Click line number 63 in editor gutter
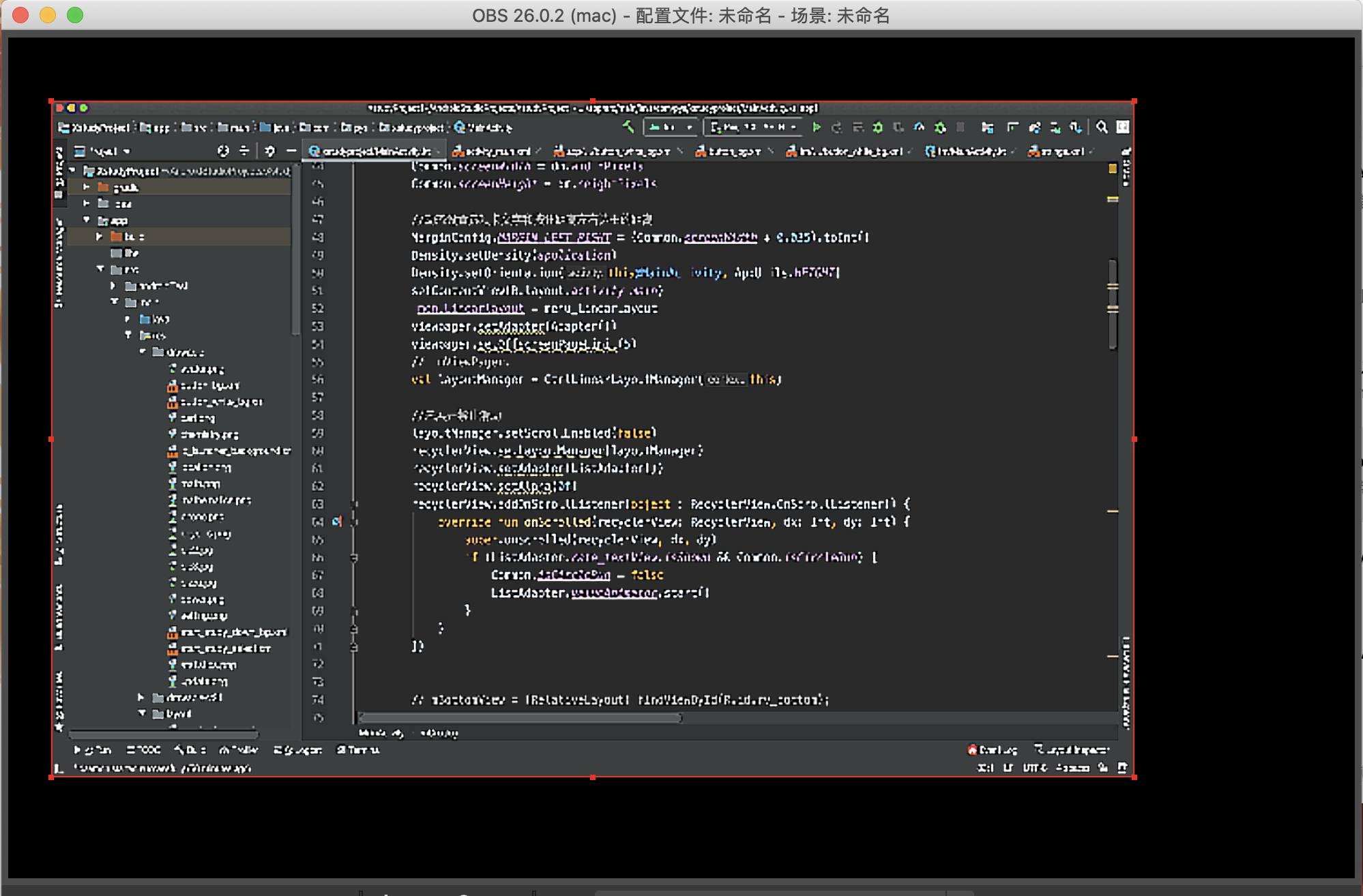The height and width of the screenshot is (896, 1363). point(318,504)
